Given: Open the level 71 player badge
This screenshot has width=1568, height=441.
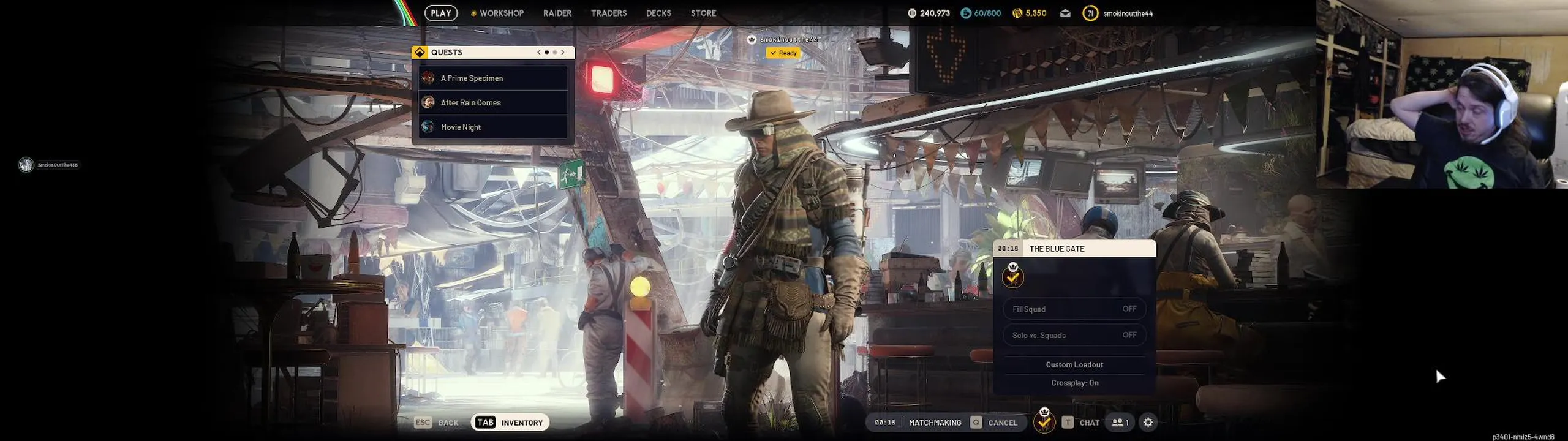Looking at the screenshot, I should (x=1090, y=13).
